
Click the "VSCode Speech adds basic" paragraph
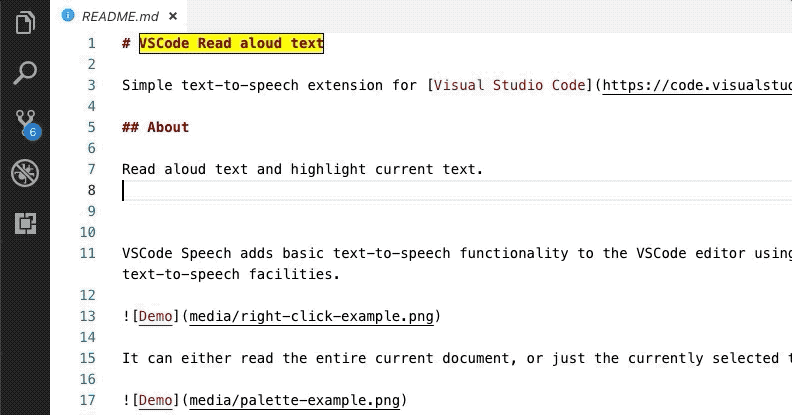coord(400,253)
